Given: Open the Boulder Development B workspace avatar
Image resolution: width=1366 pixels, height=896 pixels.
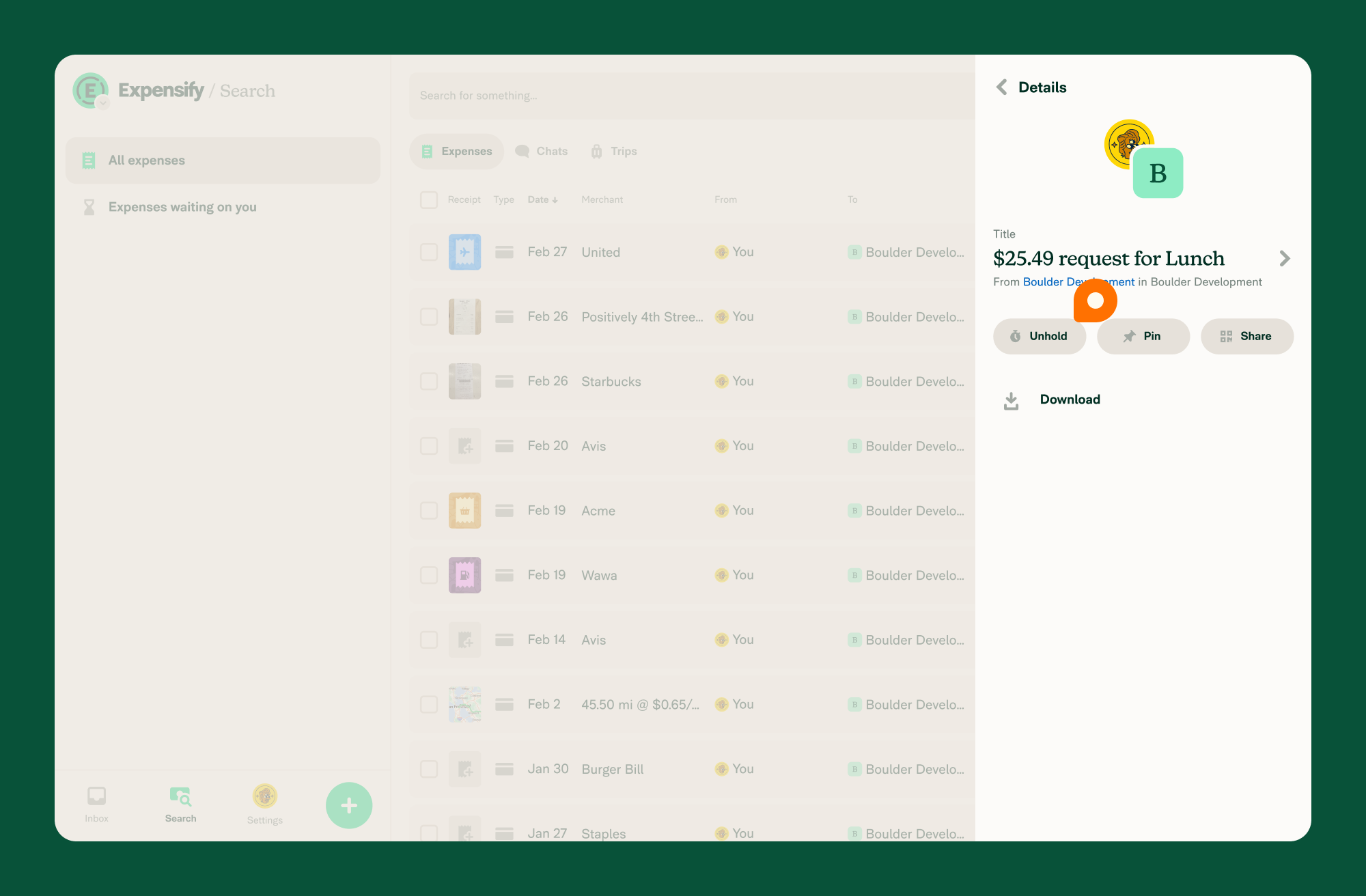Looking at the screenshot, I should pyautogui.click(x=1158, y=173).
